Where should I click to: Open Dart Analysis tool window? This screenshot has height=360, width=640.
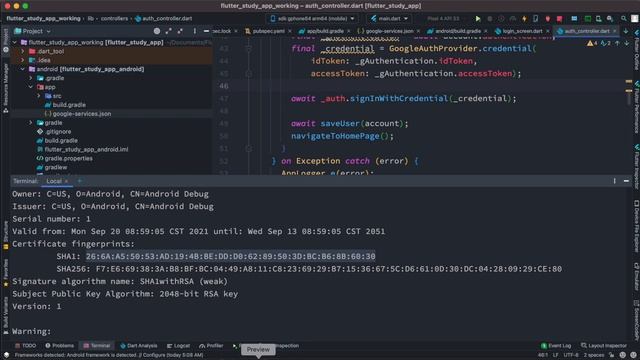(139, 346)
